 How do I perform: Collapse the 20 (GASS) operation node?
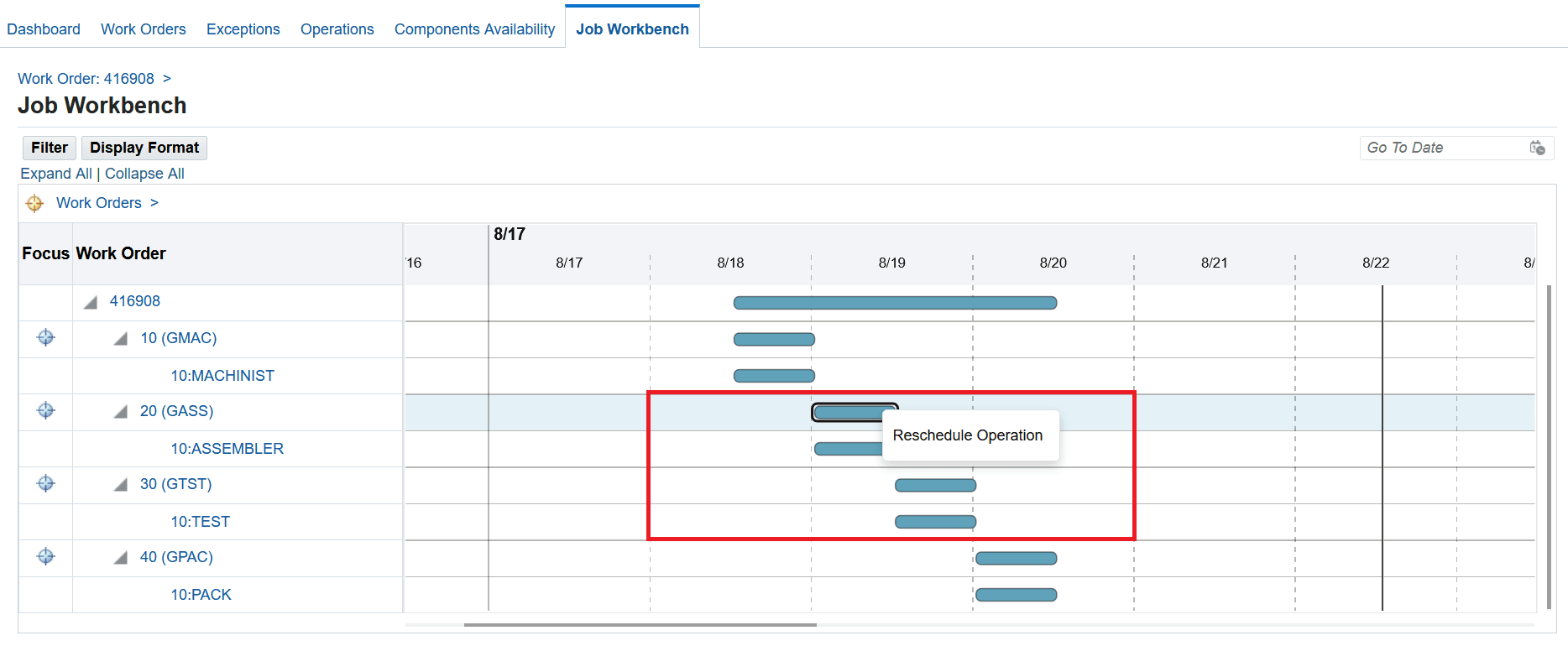click(x=121, y=412)
